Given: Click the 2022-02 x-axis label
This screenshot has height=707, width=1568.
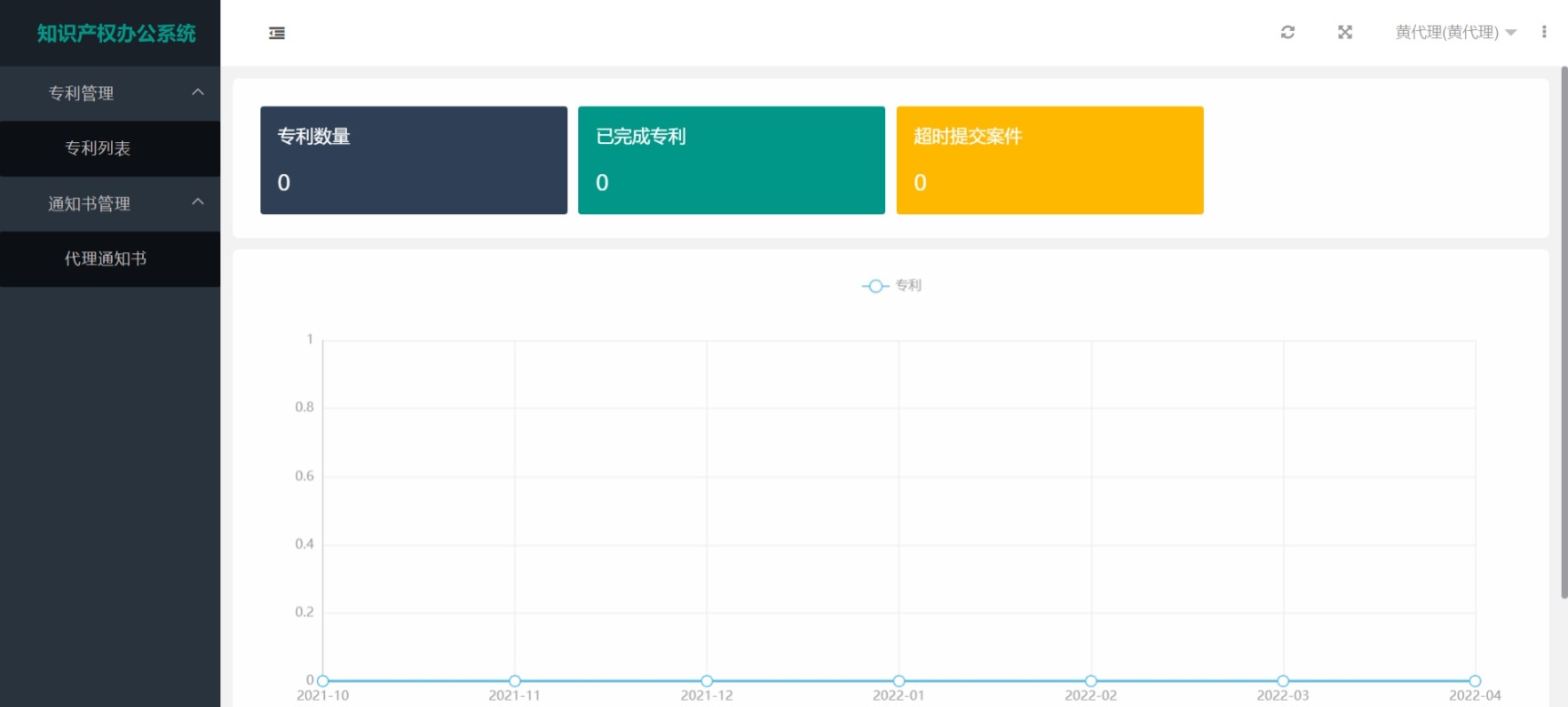Looking at the screenshot, I should click(x=1091, y=695).
